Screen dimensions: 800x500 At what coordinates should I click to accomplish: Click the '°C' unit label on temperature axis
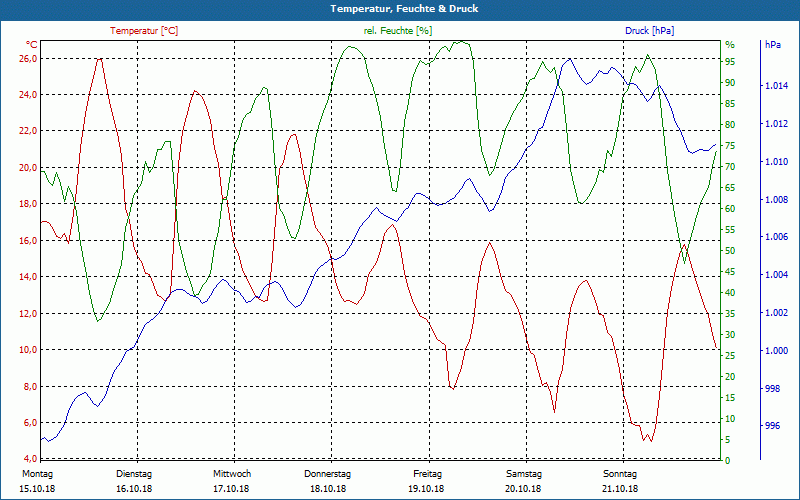pos(31,44)
